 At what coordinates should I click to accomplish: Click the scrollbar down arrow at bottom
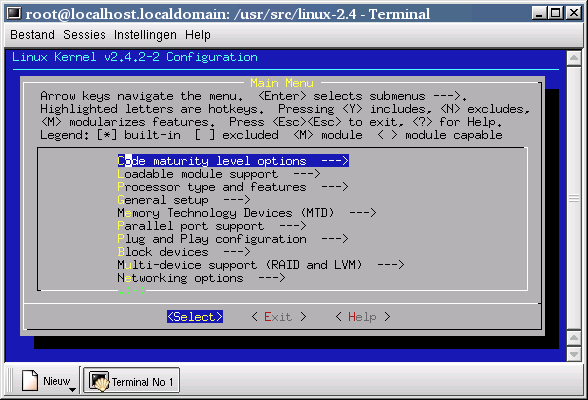pos(574,354)
